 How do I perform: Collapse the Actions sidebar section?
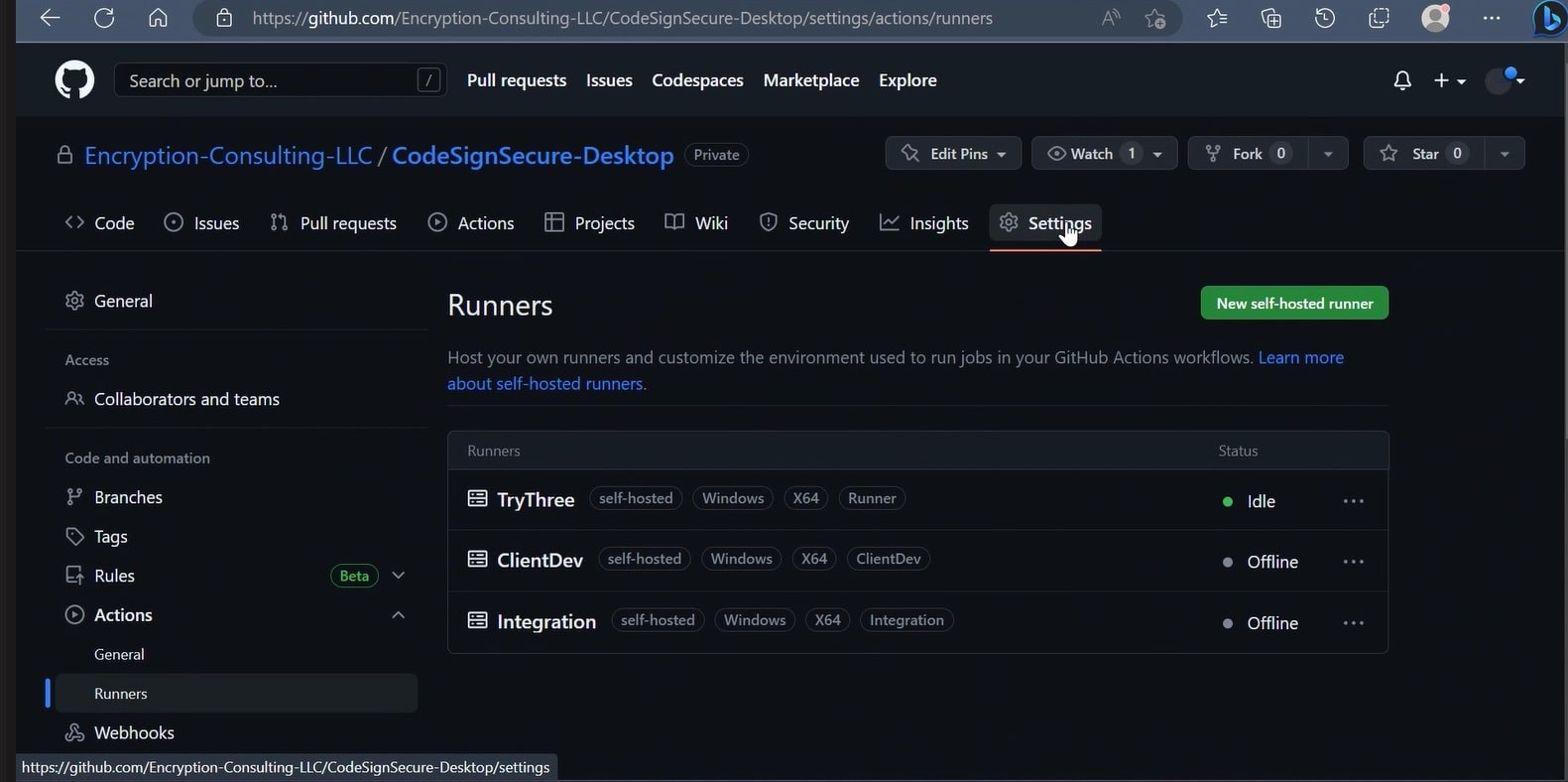click(398, 615)
